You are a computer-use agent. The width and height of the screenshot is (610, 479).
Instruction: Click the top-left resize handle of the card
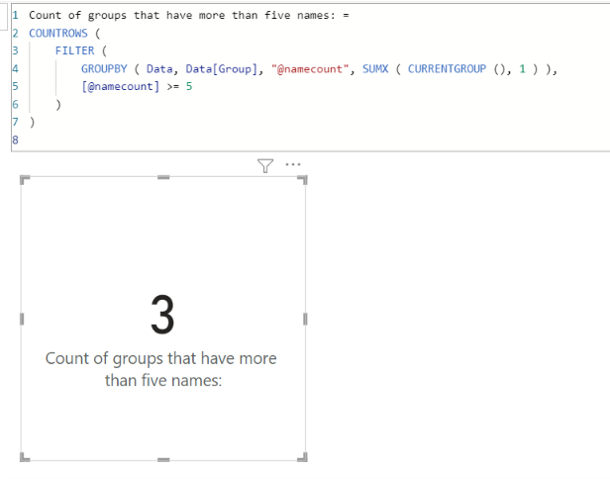pyautogui.click(x=25, y=180)
